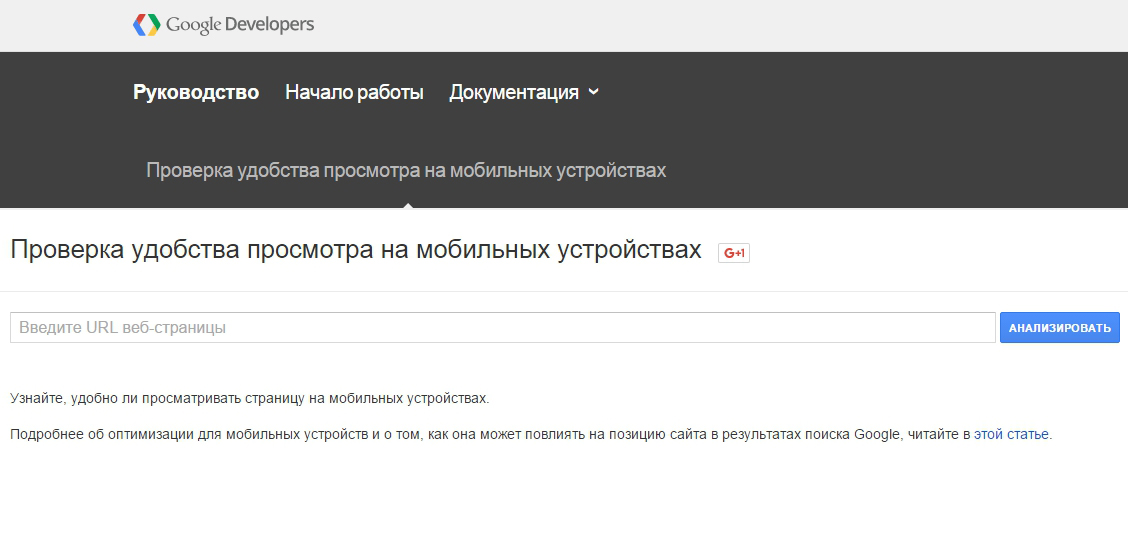Click the Google Developers wordmark text
This screenshot has width=1128, height=548.
240,24
